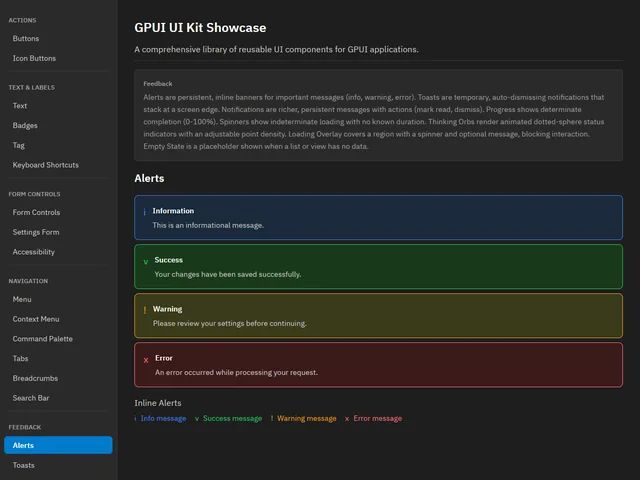
Task: Open the Accessibility page
Action: (58, 252)
